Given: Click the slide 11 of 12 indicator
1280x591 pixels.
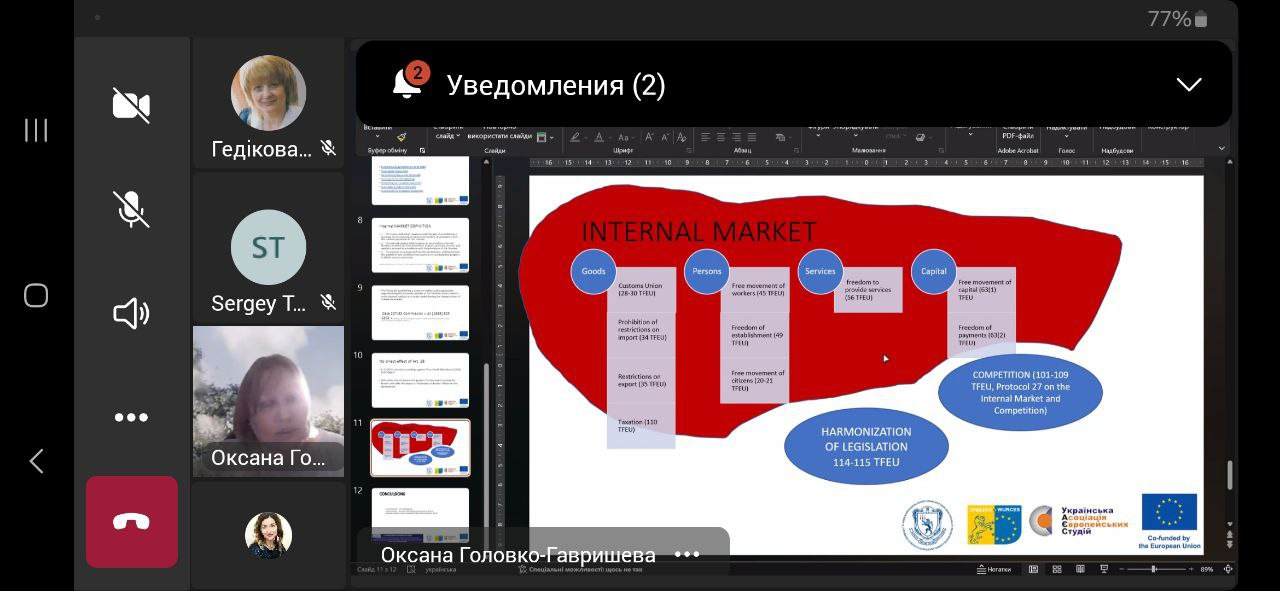Looking at the screenshot, I should pyautogui.click(x=377, y=570).
